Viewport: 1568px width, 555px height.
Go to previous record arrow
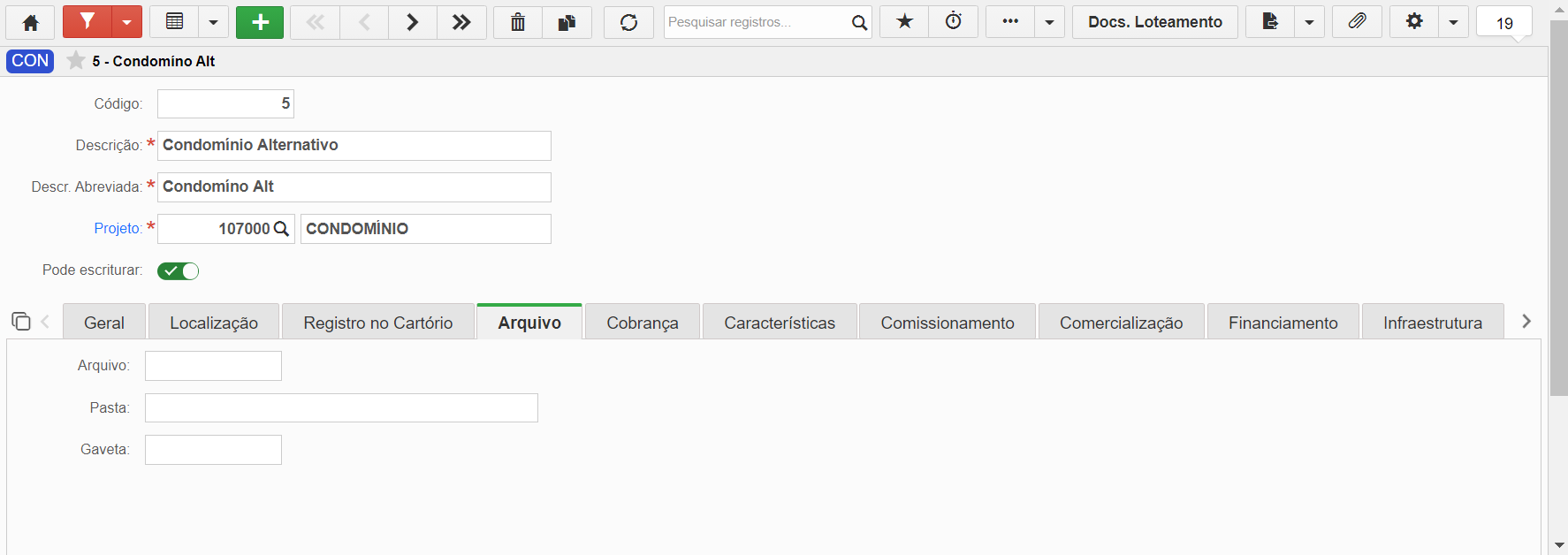point(363,22)
